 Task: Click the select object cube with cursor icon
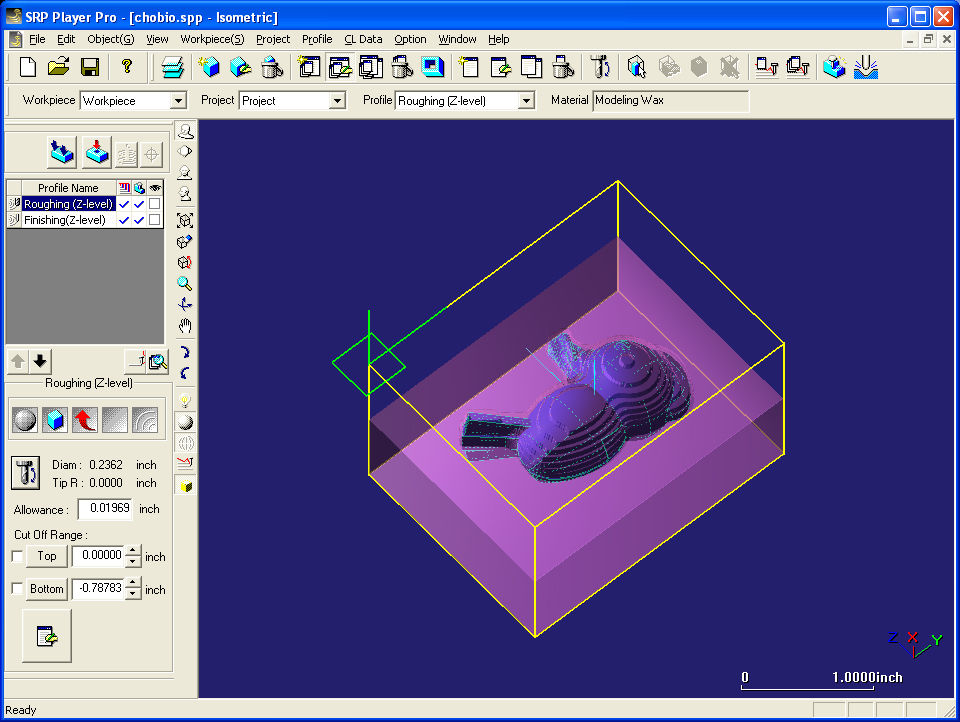click(x=637, y=67)
